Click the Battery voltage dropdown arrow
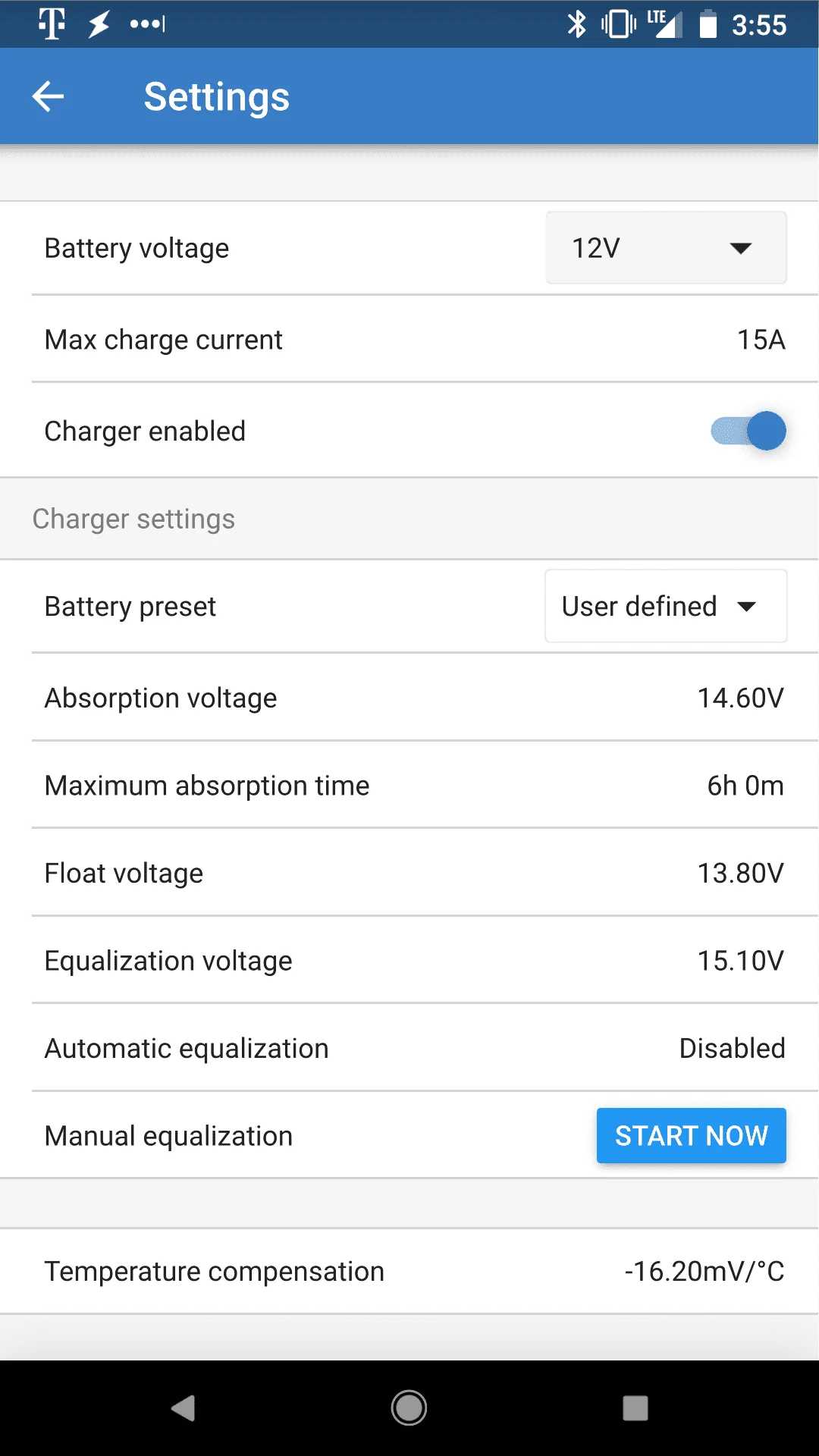The image size is (819, 1456). (740, 248)
